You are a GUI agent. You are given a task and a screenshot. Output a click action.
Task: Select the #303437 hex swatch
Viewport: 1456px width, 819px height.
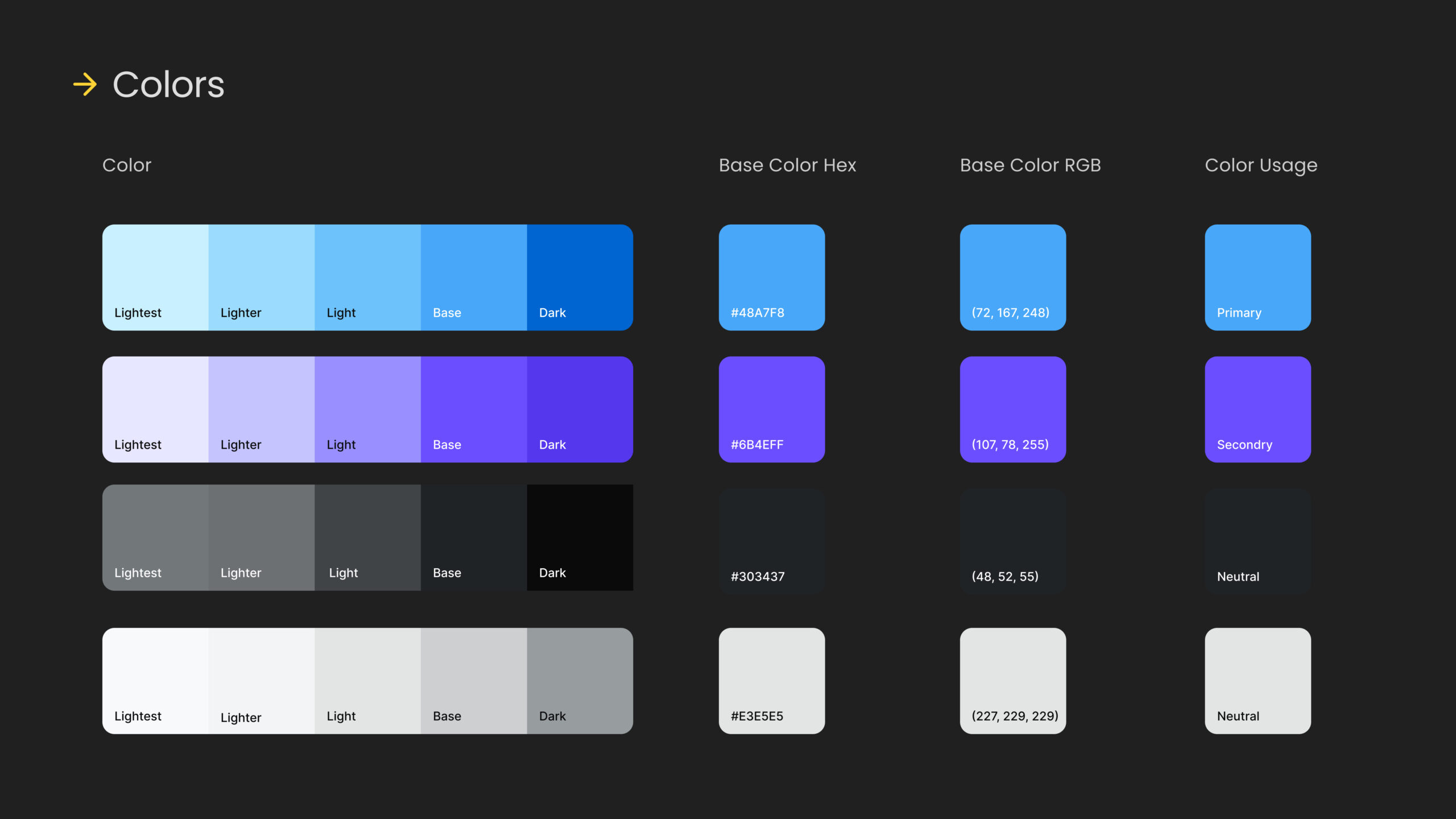[772, 541]
